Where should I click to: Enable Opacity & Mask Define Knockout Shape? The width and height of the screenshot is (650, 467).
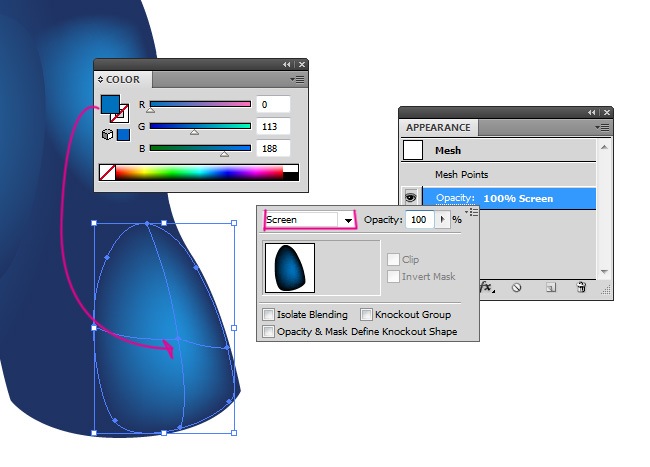tap(268, 331)
